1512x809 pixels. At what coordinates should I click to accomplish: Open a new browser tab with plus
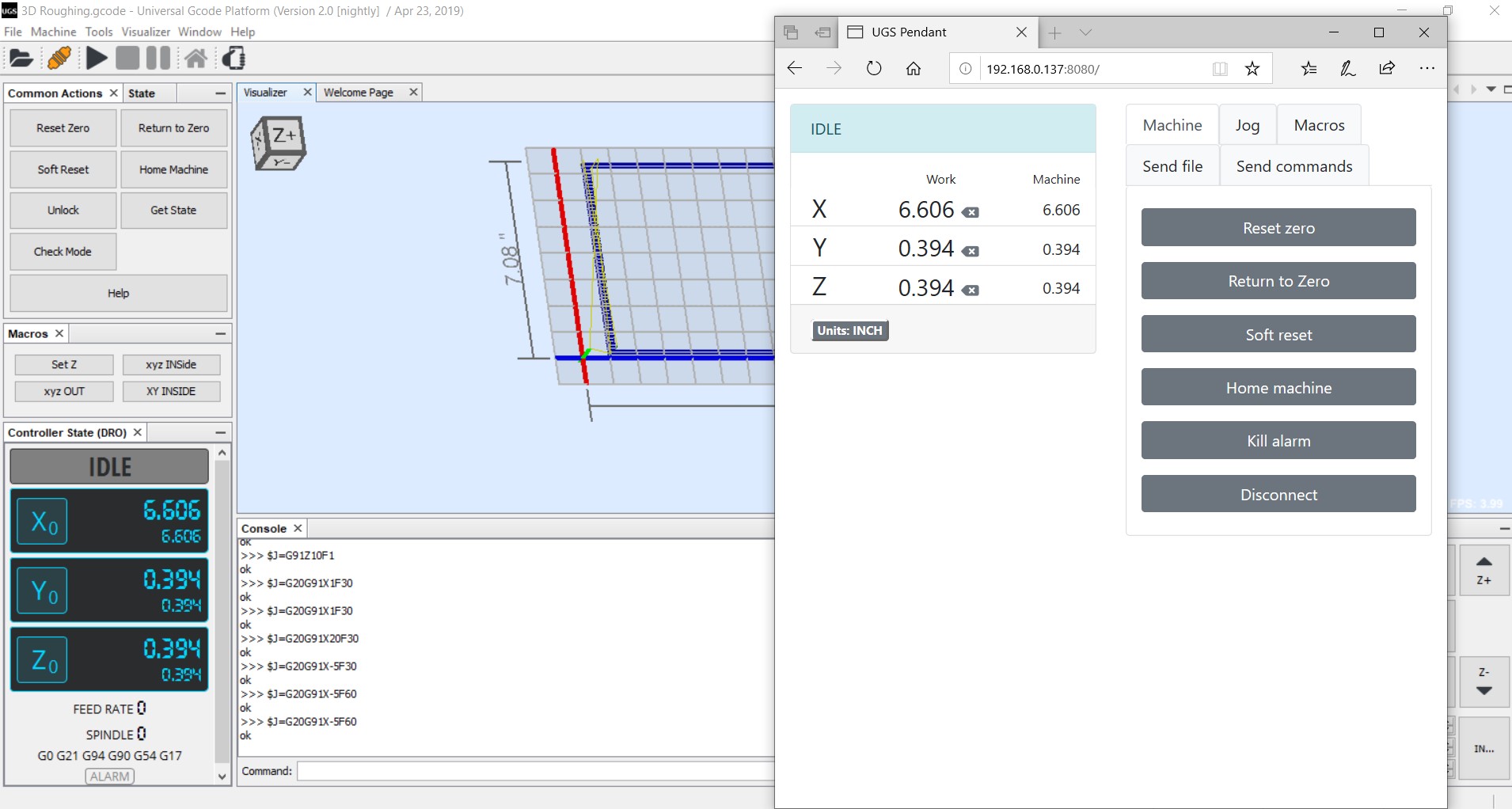pos(1054,32)
